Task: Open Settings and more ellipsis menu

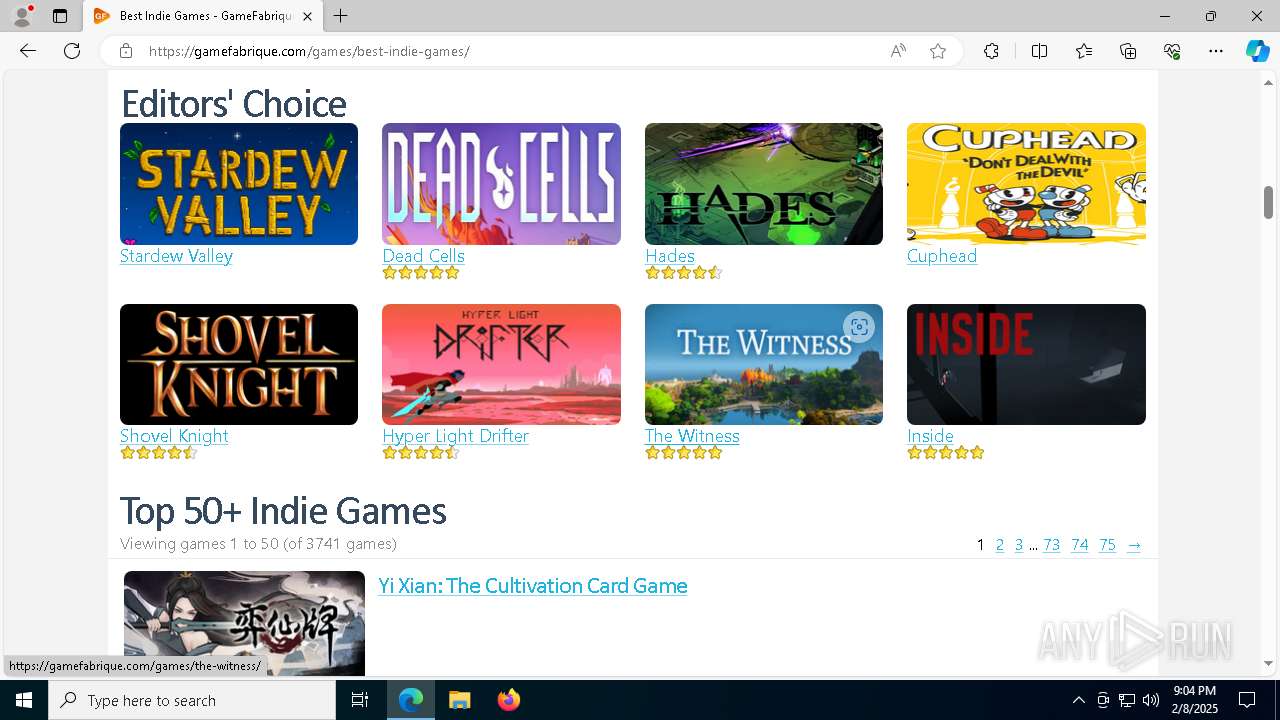Action: (1216, 51)
